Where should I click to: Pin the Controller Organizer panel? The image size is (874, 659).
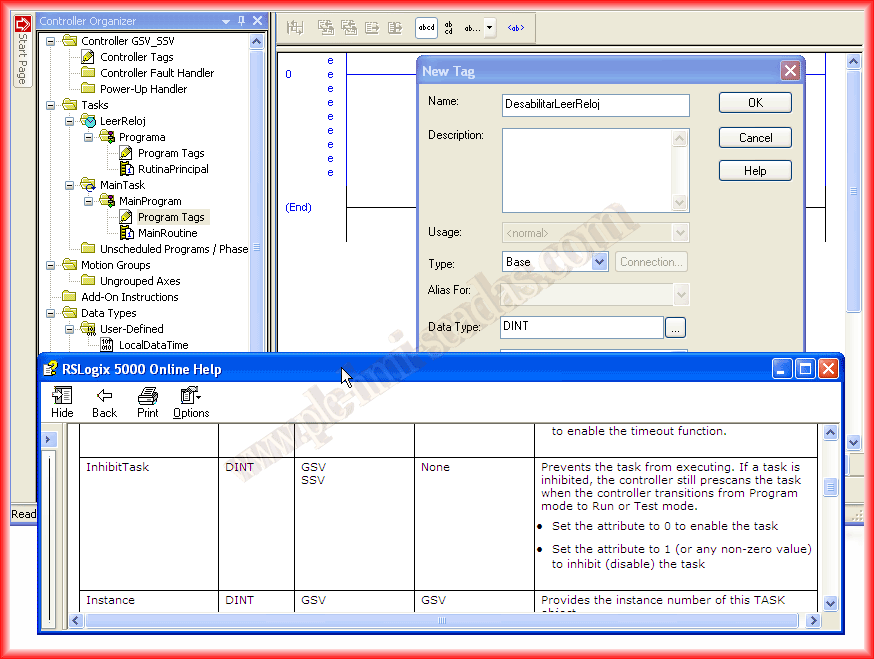click(241, 21)
